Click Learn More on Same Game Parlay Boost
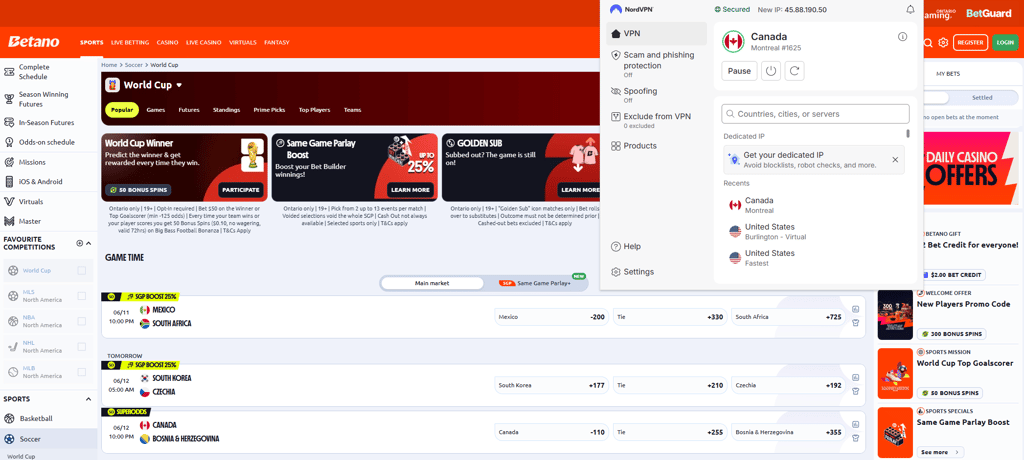Viewport: 1024px width, 460px height. pyautogui.click(x=410, y=190)
